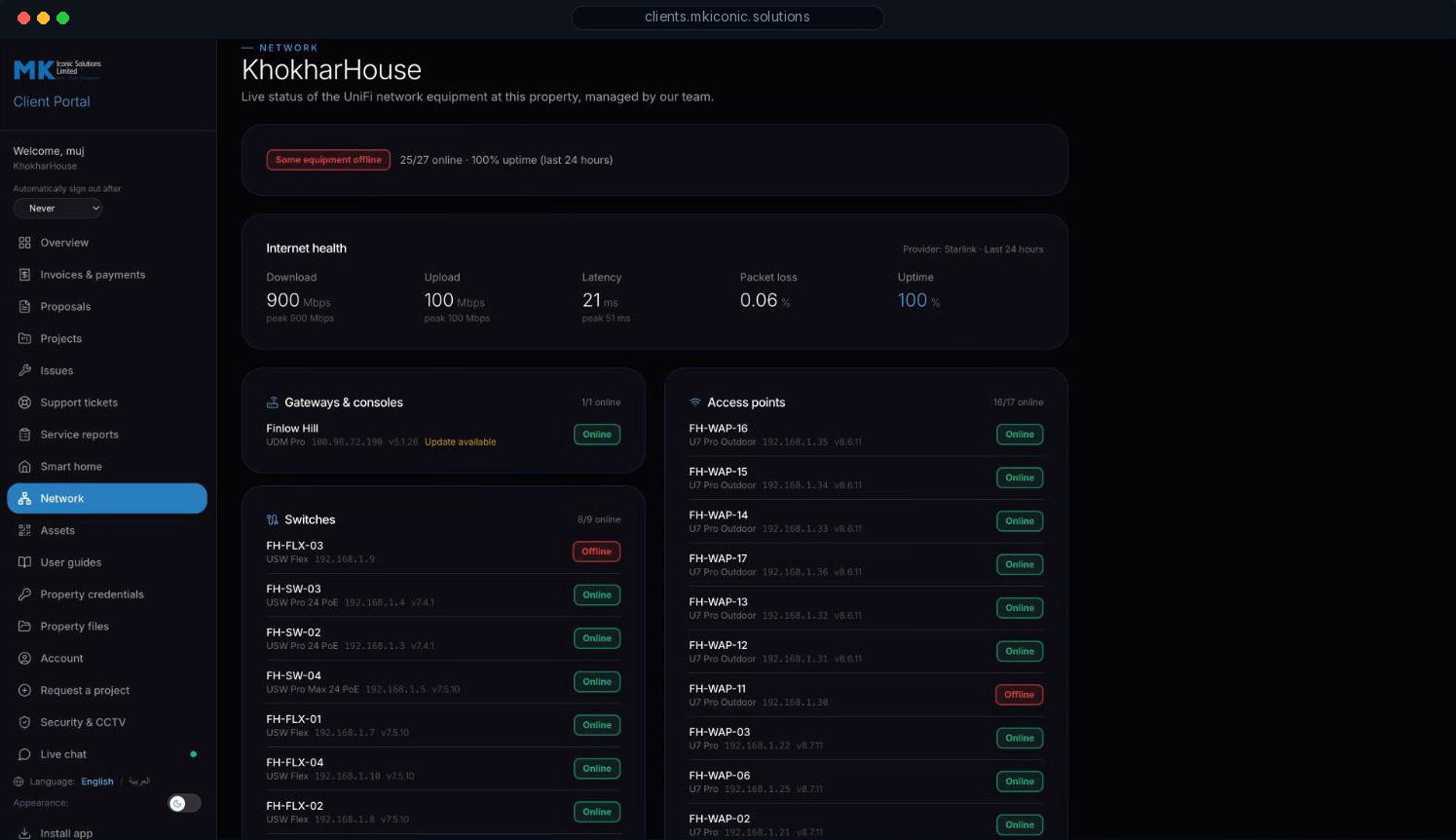Viewport: 1456px width, 840px height.
Task: Click the Network icon in sidebar
Action: point(24,499)
